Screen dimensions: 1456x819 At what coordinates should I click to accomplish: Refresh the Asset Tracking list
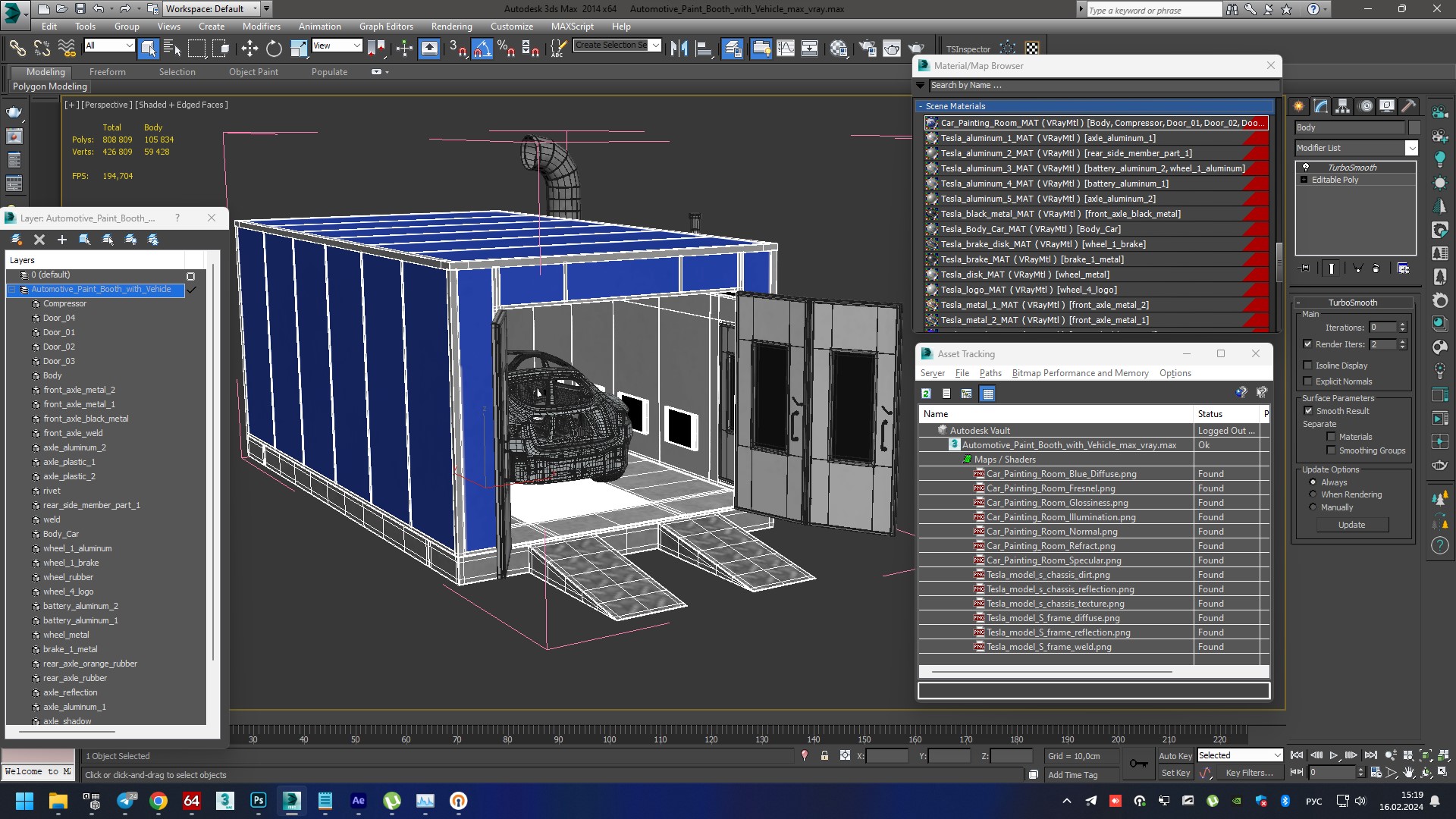coord(926,394)
